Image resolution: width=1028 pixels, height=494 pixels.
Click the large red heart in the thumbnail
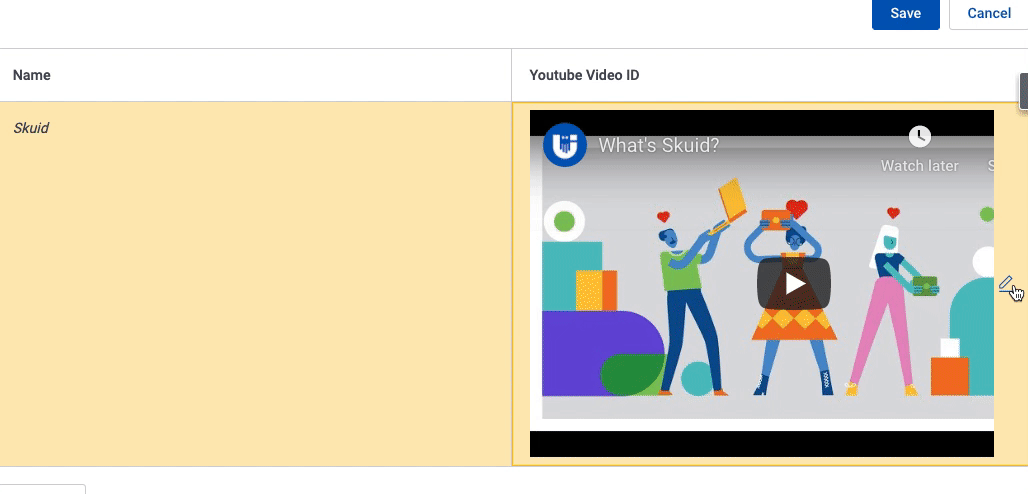tap(796, 209)
